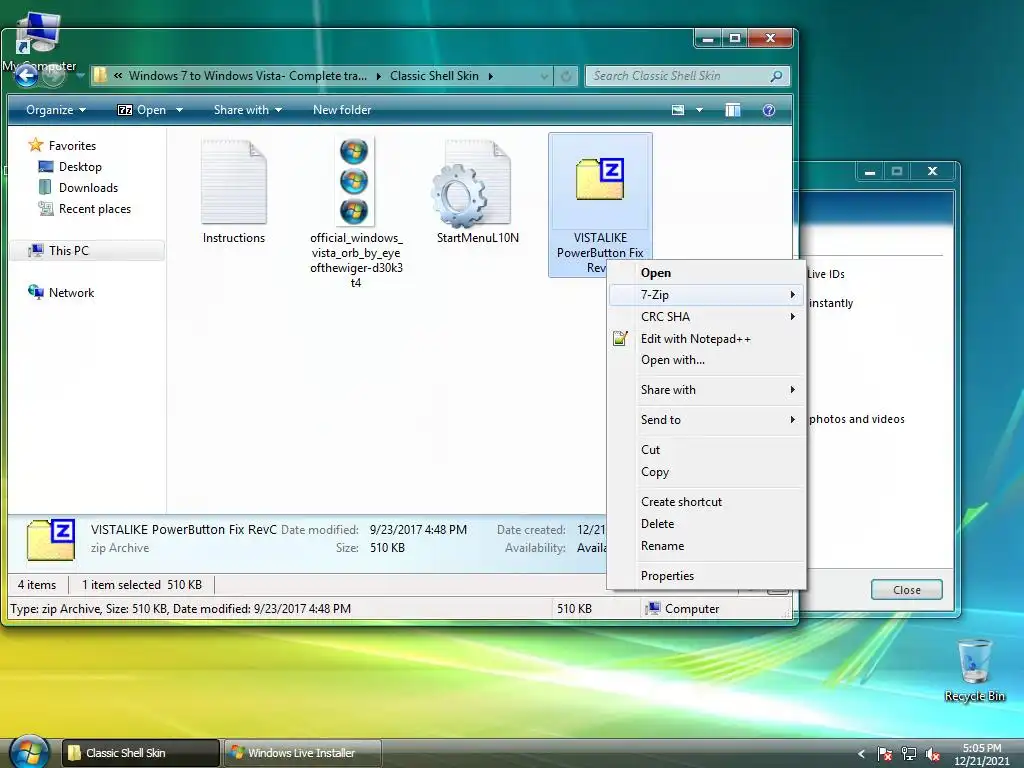Click '1 item selected 510 KB' status text
Viewport: 1024px width, 768px height.
click(142, 584)
